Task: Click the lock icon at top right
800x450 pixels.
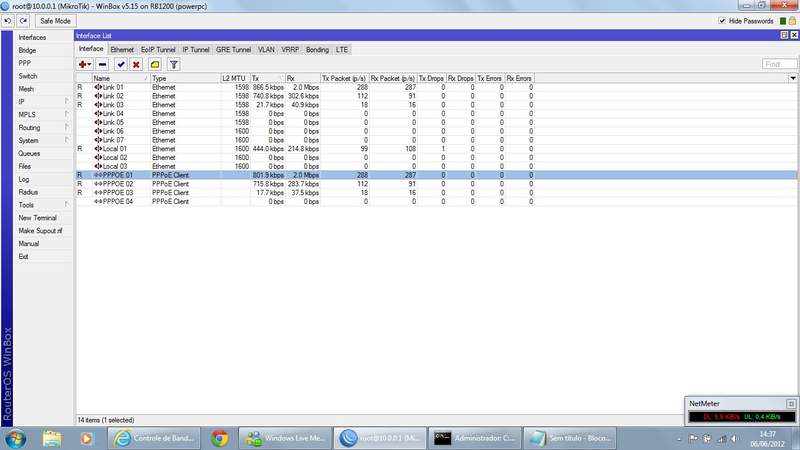Action: click(x=792, y=21)
